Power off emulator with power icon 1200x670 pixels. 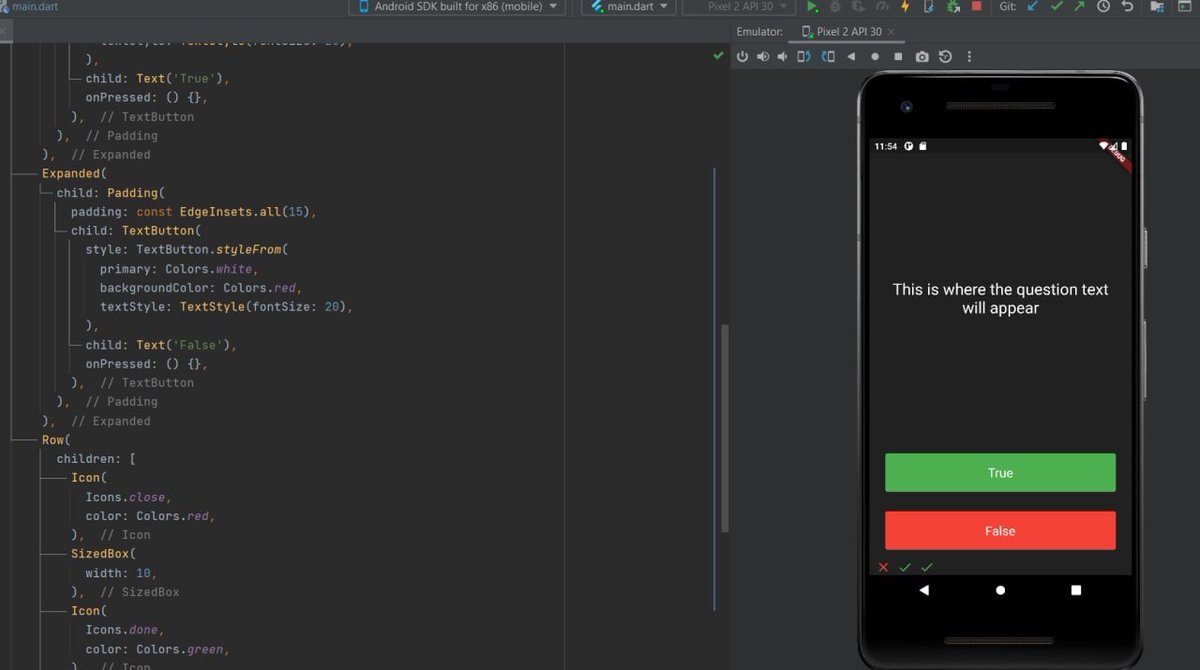[x=742, y=57]
